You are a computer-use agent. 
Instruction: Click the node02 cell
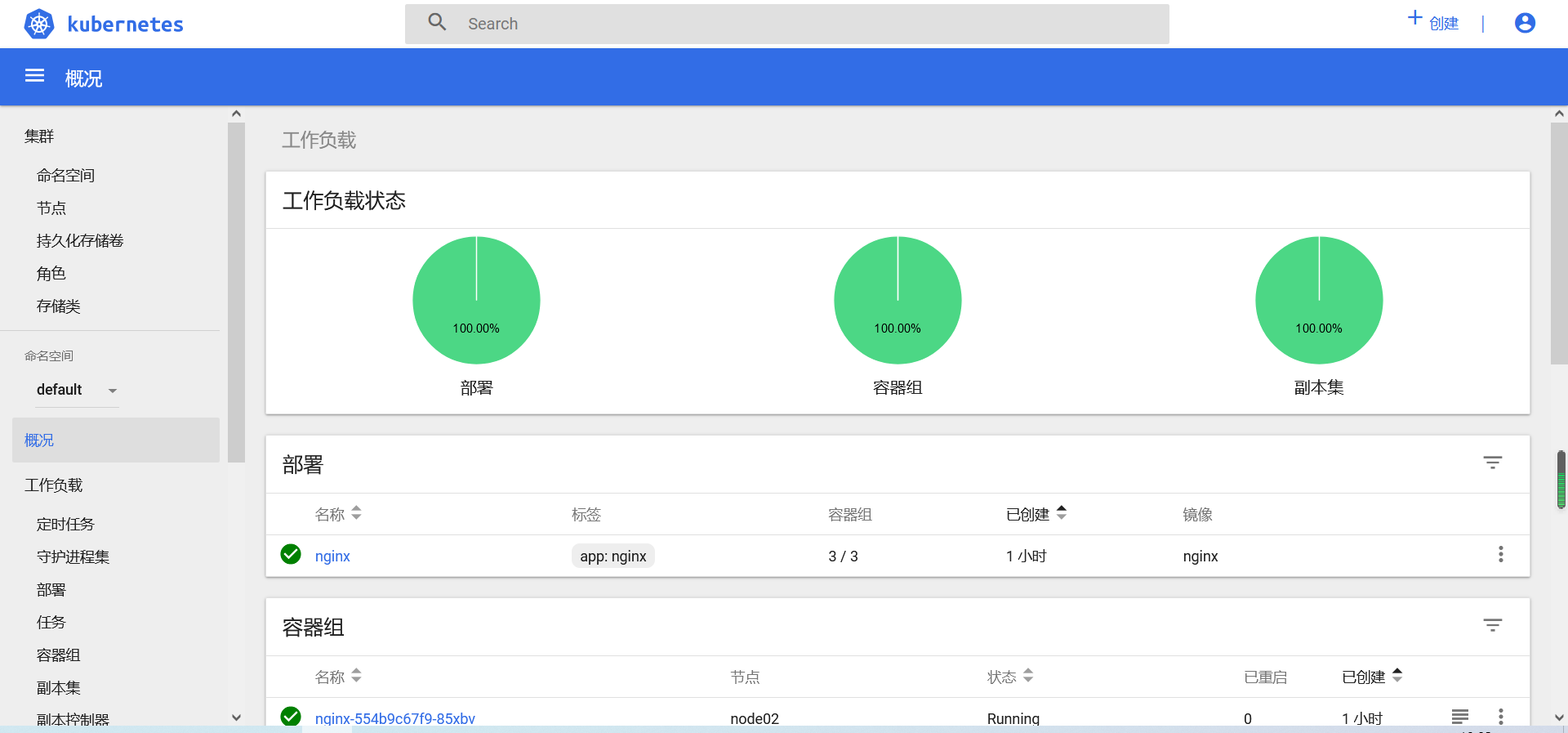coord(755,718)
